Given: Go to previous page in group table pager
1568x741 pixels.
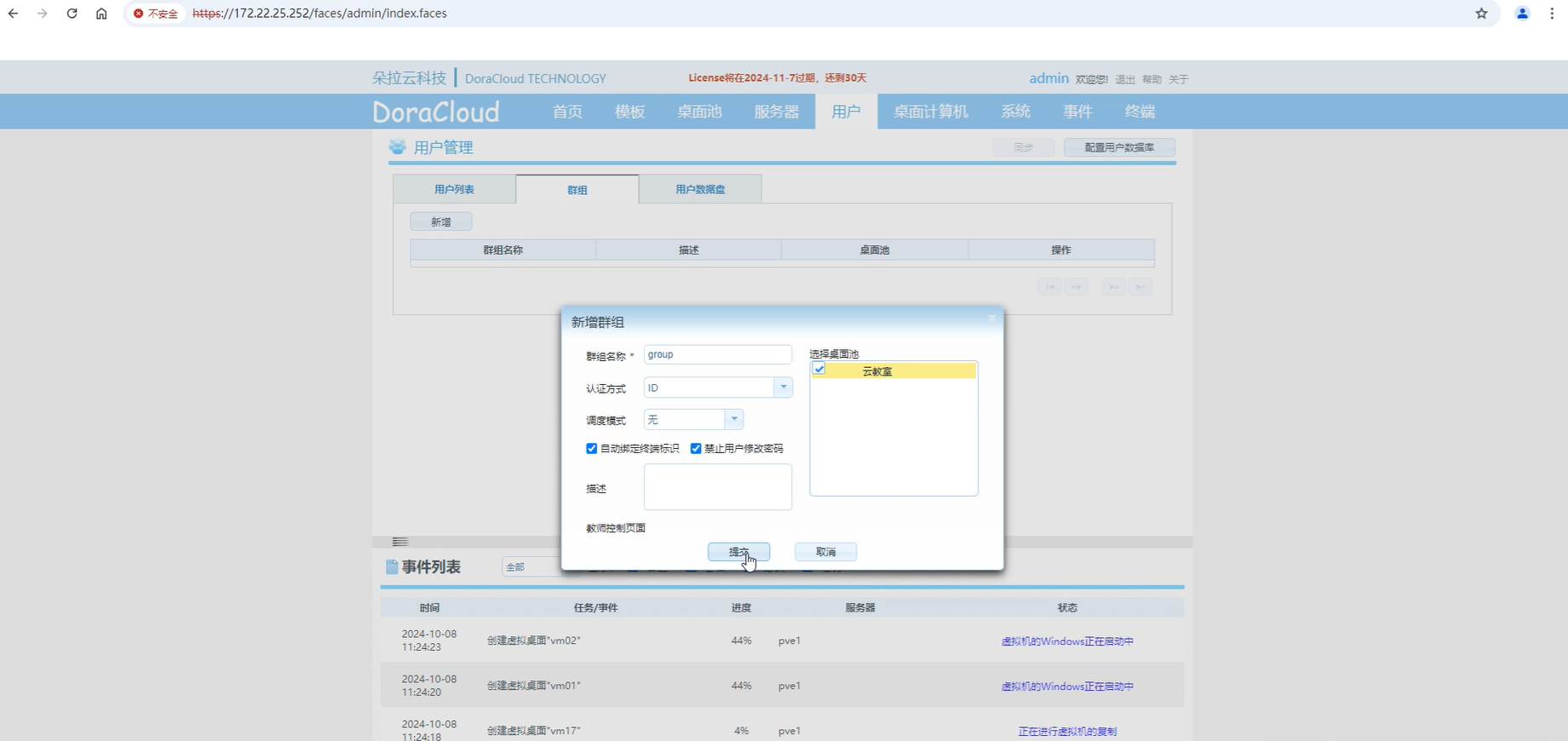Looking at the screenshot, I should point(1077,286).
